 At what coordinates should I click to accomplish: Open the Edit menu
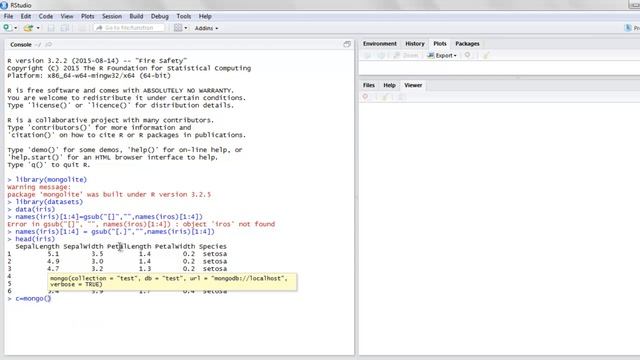pyautogui.click(x=26, y=16)
